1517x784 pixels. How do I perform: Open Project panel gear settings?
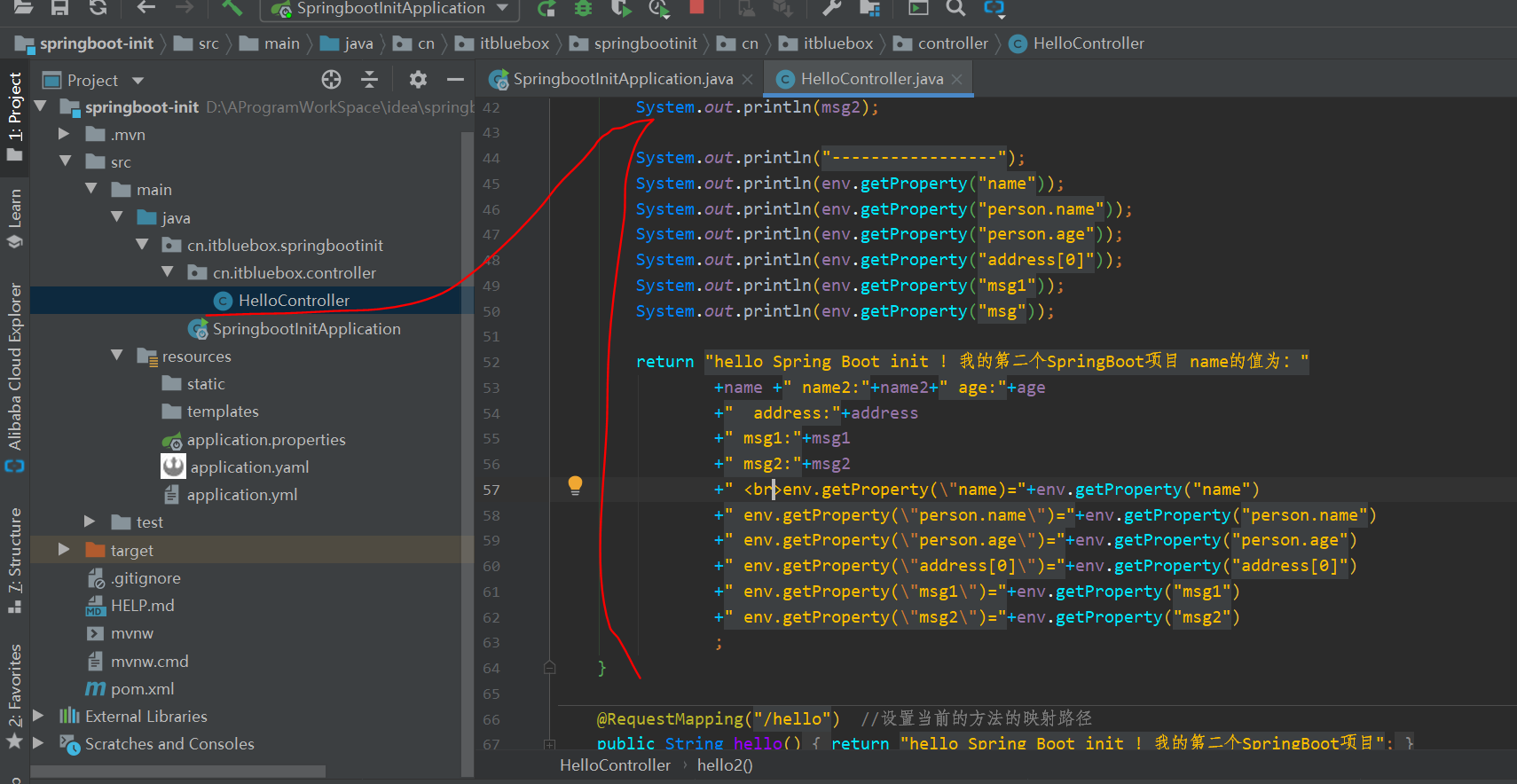[418, 80]
